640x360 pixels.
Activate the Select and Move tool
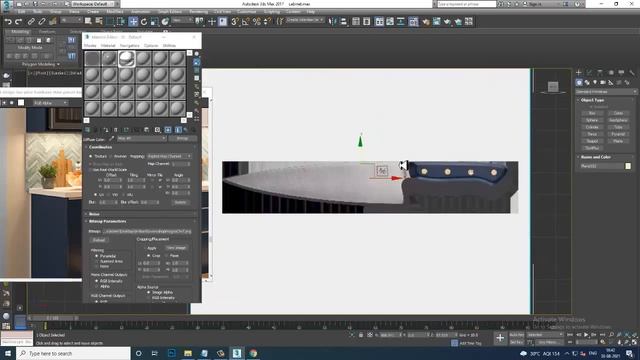click(133, 22)
